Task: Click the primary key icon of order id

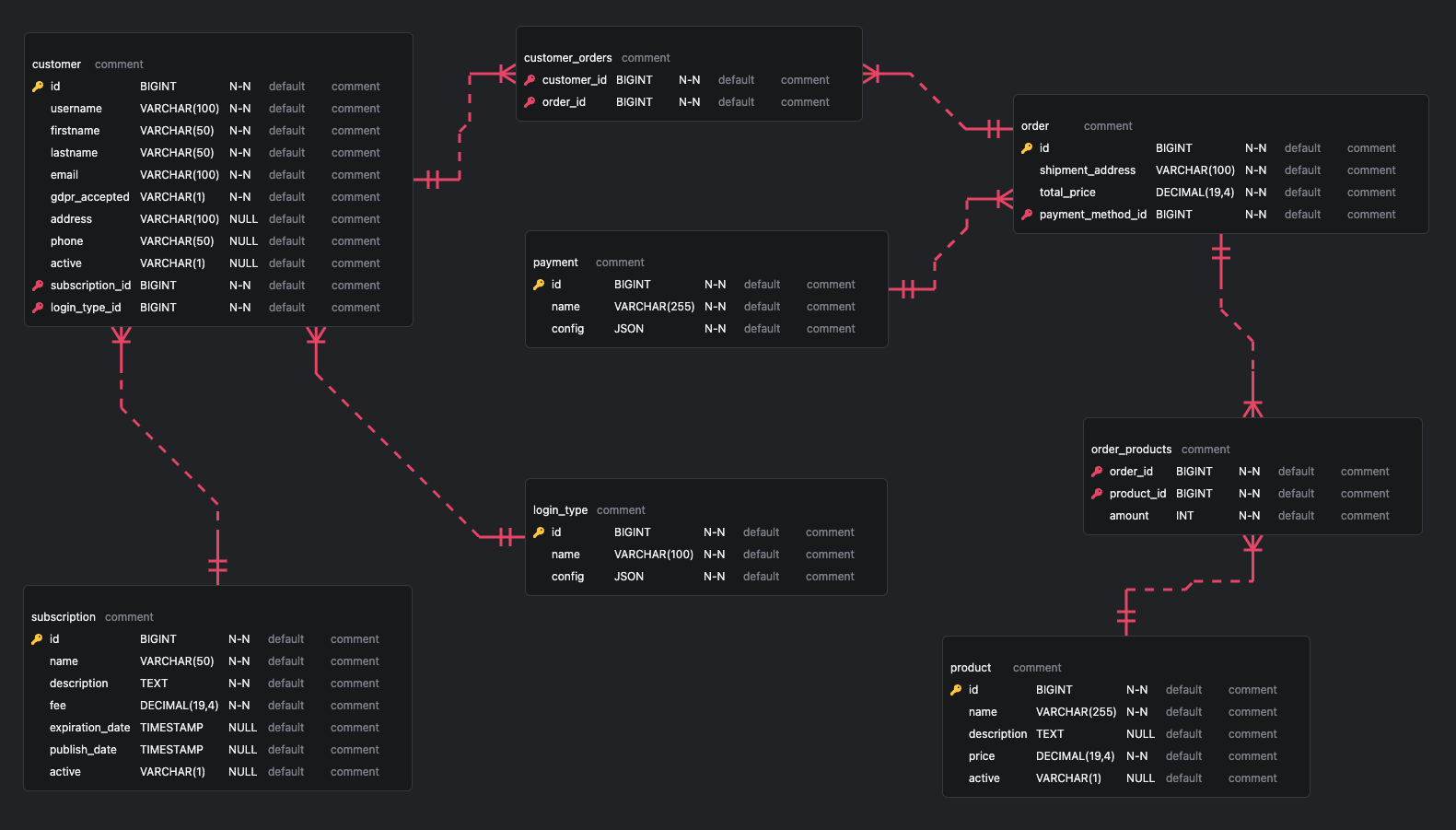Action: [1027, 148]
